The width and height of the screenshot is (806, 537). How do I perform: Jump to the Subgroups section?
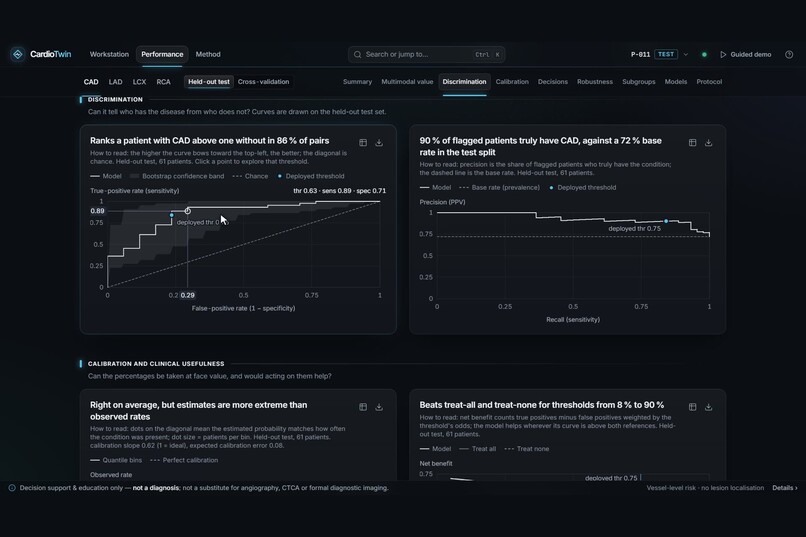tap(638, 82)
